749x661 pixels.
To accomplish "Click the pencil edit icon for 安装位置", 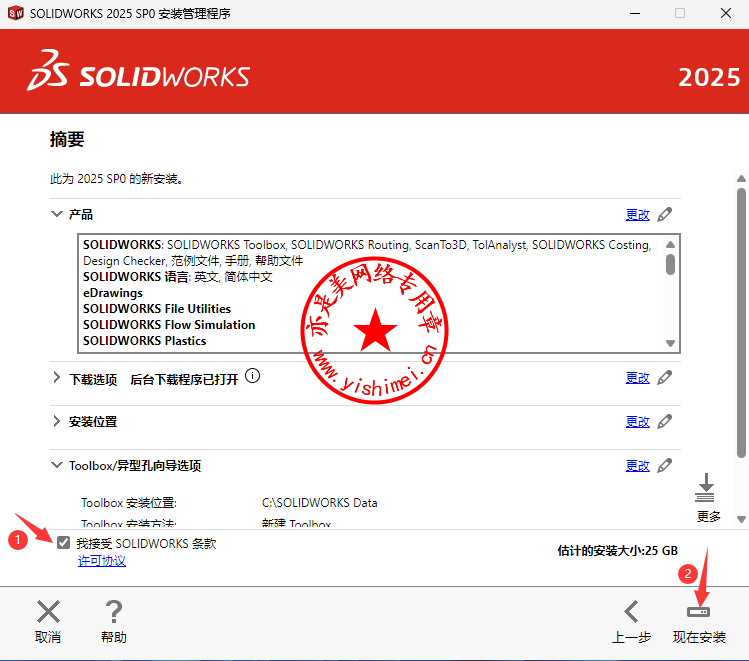I will 664,422.
